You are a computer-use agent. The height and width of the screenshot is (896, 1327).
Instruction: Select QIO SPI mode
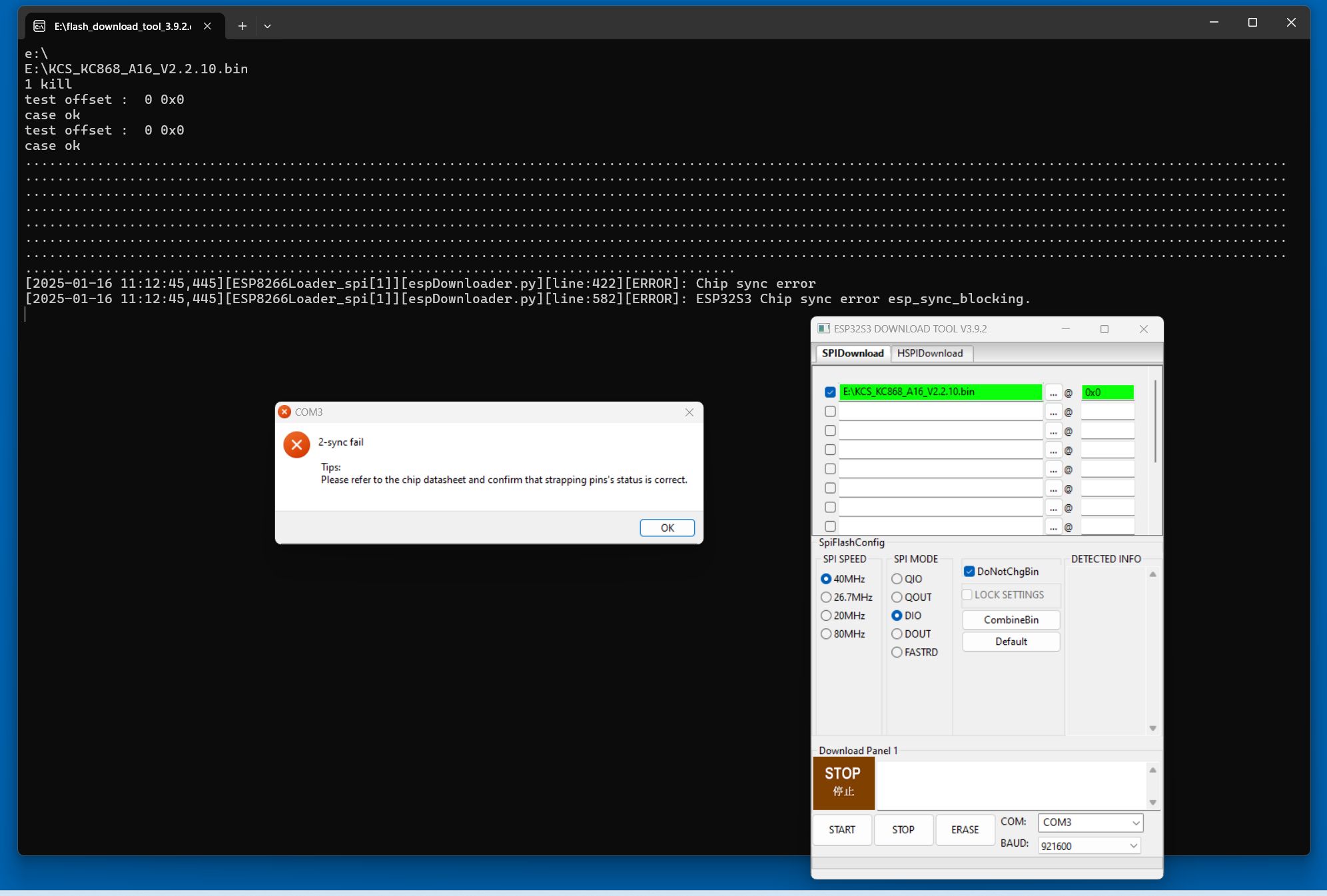point(897,579)
